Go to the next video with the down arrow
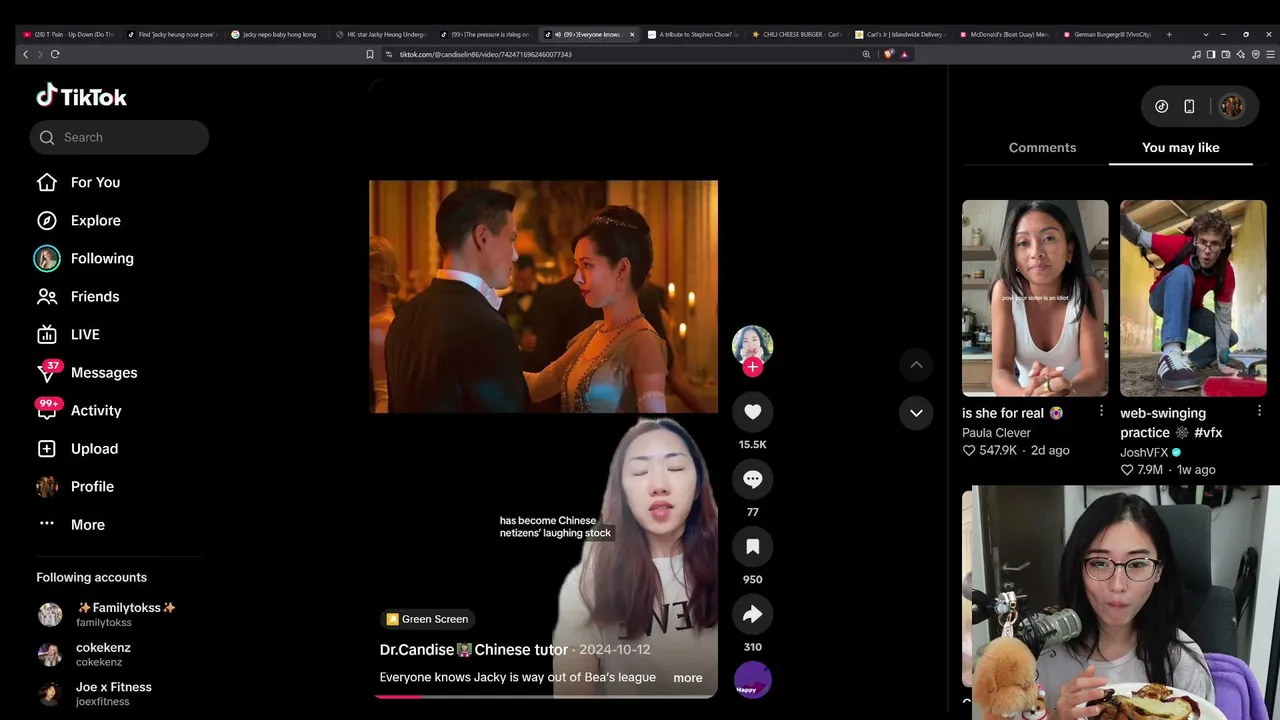Viewport: 1280px width, 720px height. 916,413
